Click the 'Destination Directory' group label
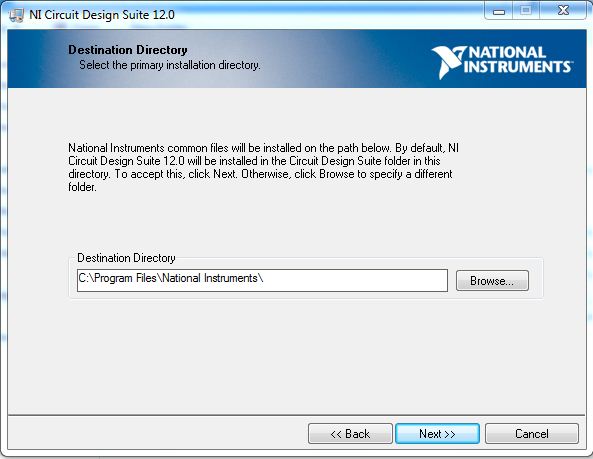 (x=126, y=258)
